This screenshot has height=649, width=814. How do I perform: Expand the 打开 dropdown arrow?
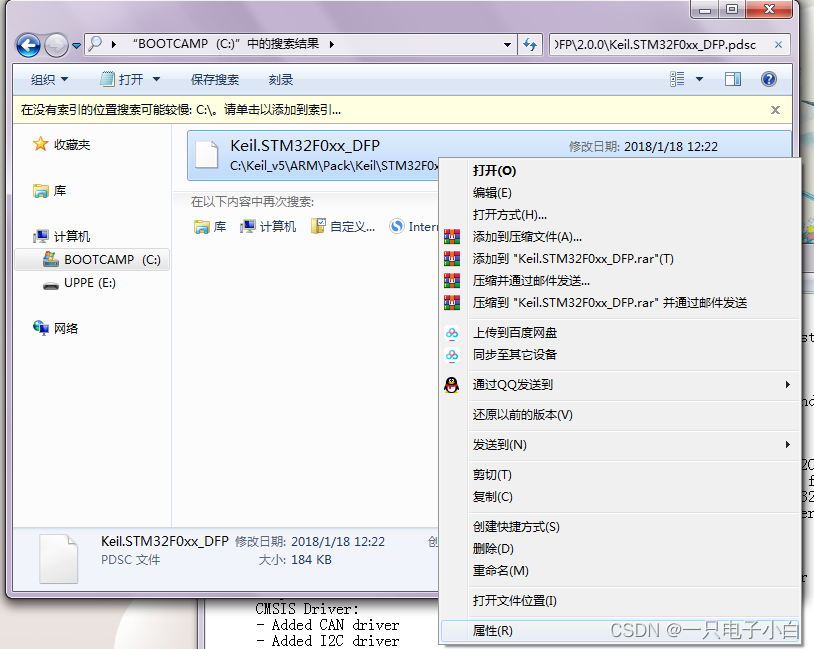click(x=156, y=79)
